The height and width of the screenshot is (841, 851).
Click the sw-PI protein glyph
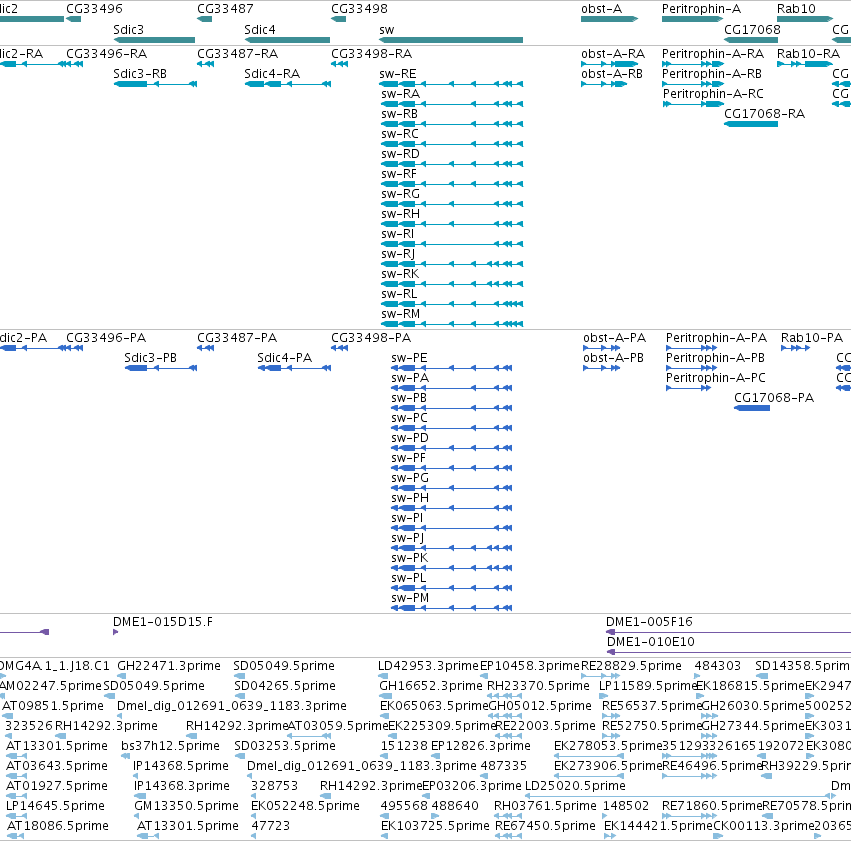tap(452, 528)
